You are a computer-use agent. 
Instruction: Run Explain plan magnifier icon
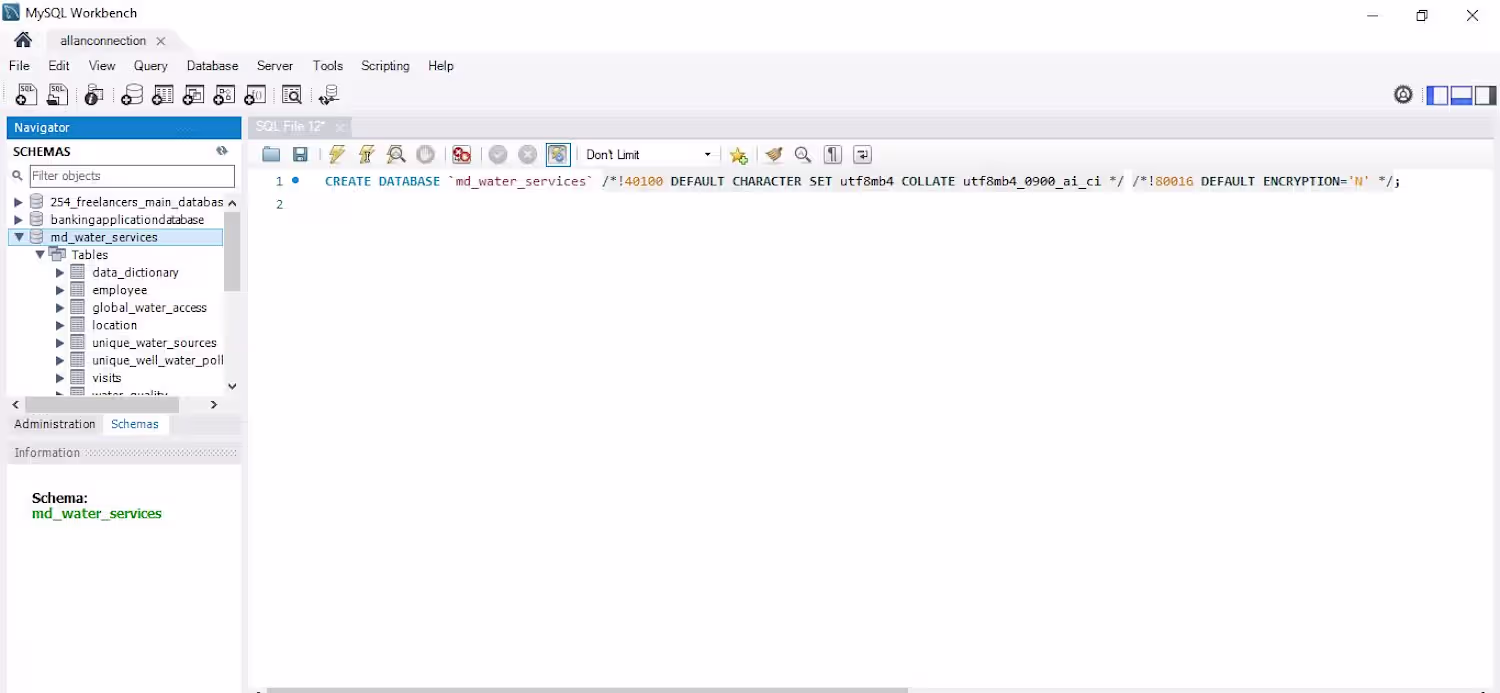[396, 154]
